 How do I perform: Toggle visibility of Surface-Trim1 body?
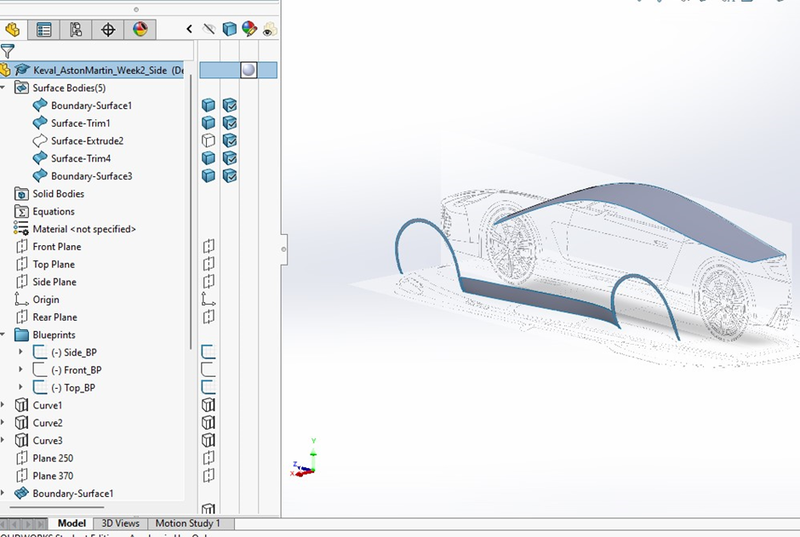[208, 123]
